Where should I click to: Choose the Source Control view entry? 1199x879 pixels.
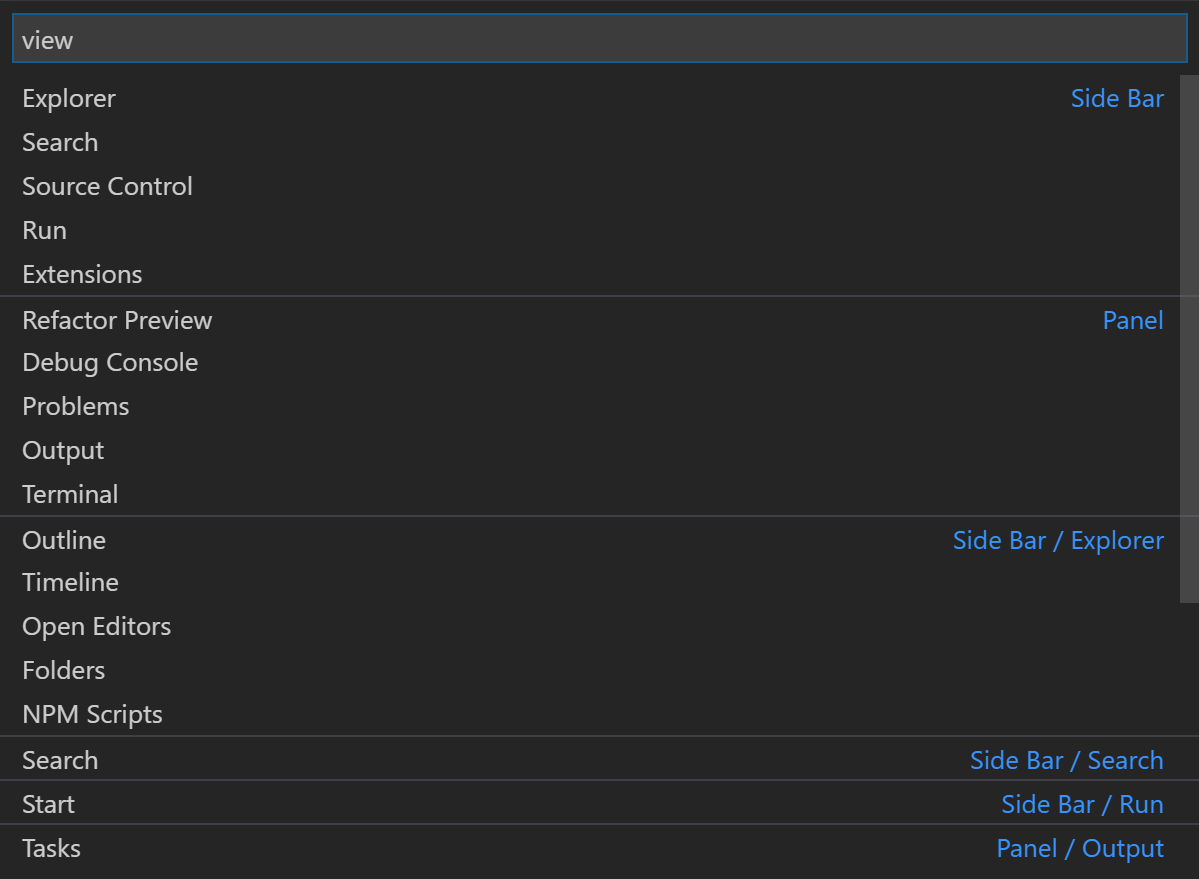(107, 186)
